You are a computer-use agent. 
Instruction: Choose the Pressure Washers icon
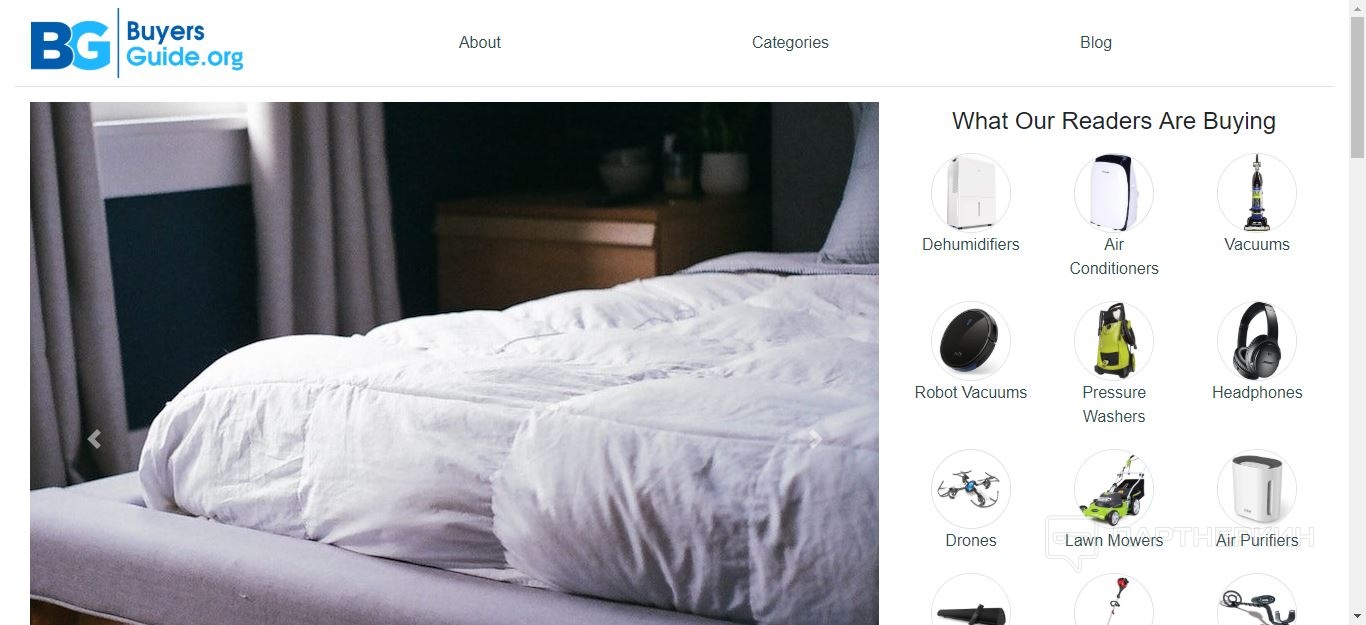click(1113, 340)
